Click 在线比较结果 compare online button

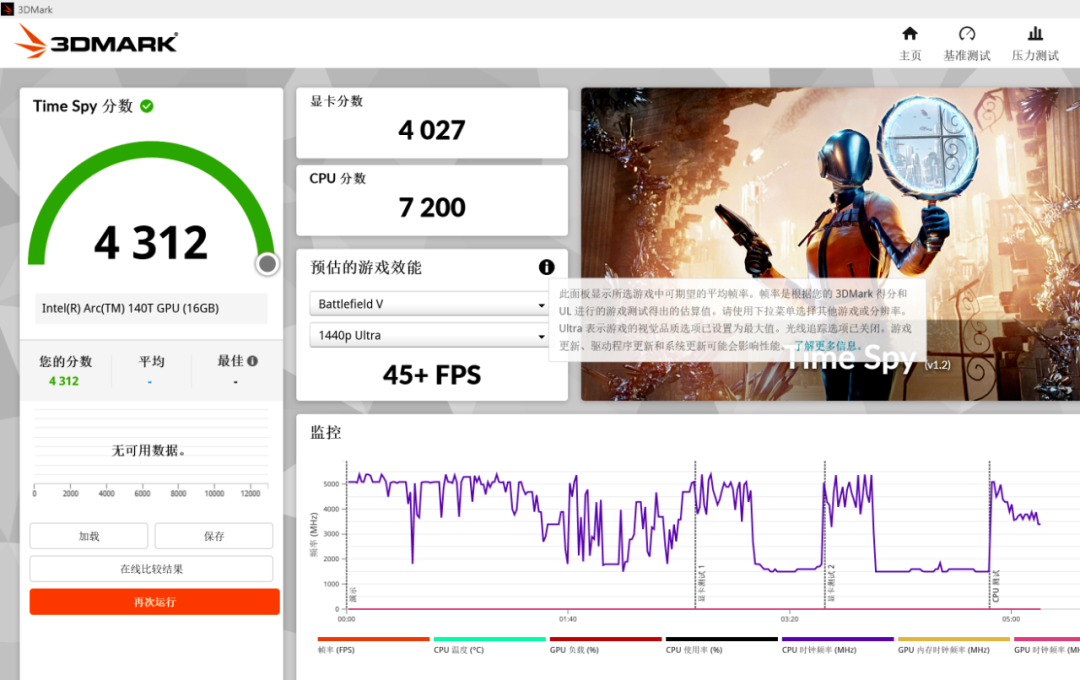152,568
